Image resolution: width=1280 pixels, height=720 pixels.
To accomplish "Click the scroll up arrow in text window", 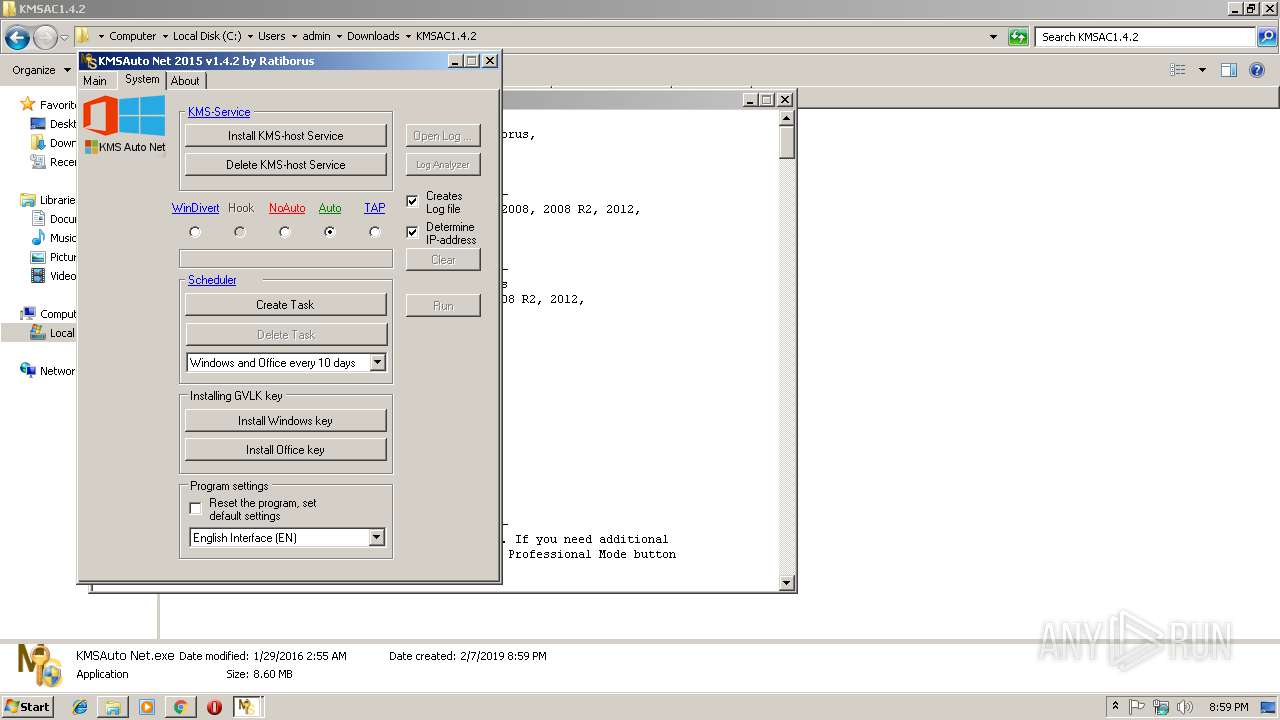I will [786, 117].
